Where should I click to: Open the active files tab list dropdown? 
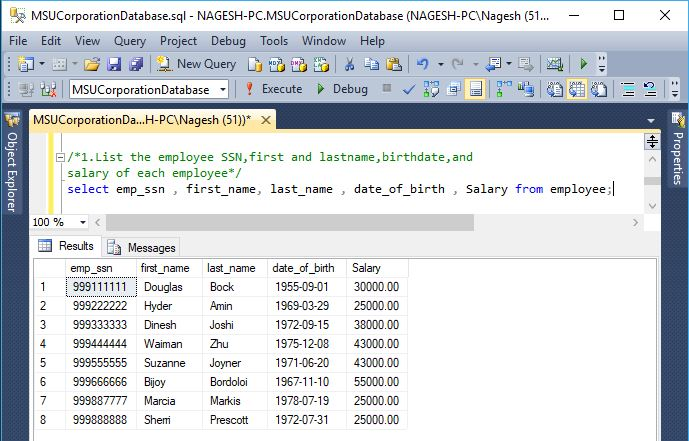(651, 120)
